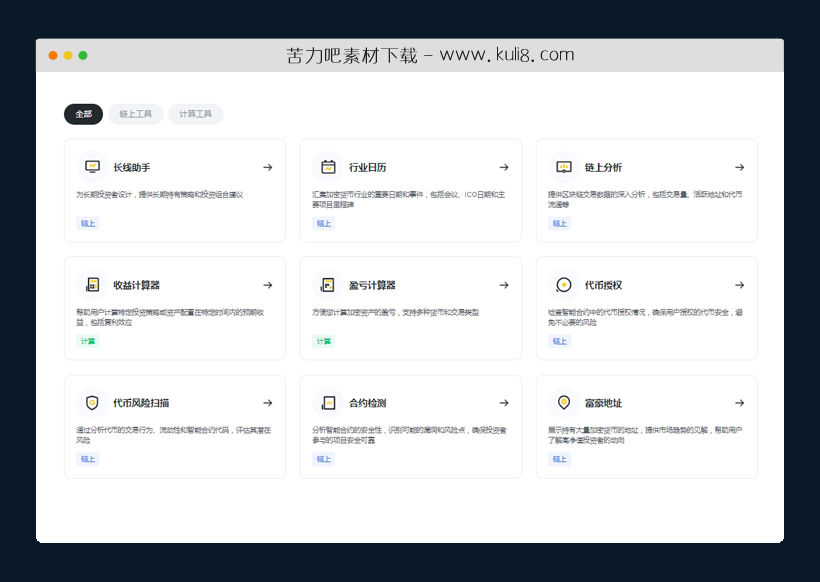Open 行业日历 via its arrow
The width and height of the screenshot is (820, 582).
click(x=504, y=166)
